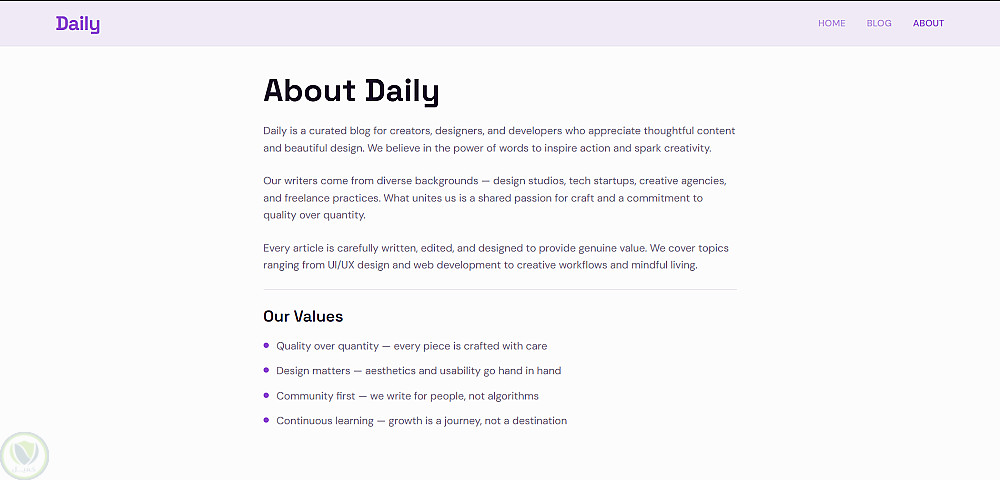The image size is (1000, 480).
Task: Click the 'Quality over quantity' list item text
Action: (412, 346)
